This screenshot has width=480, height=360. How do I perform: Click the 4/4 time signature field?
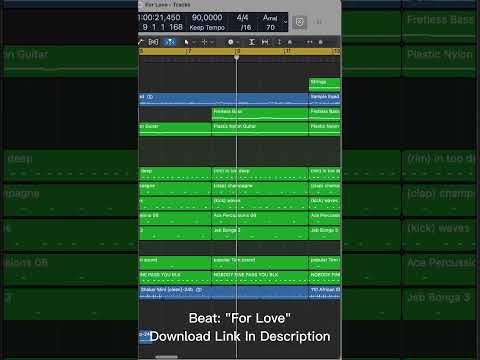click(x=242, y=17)
